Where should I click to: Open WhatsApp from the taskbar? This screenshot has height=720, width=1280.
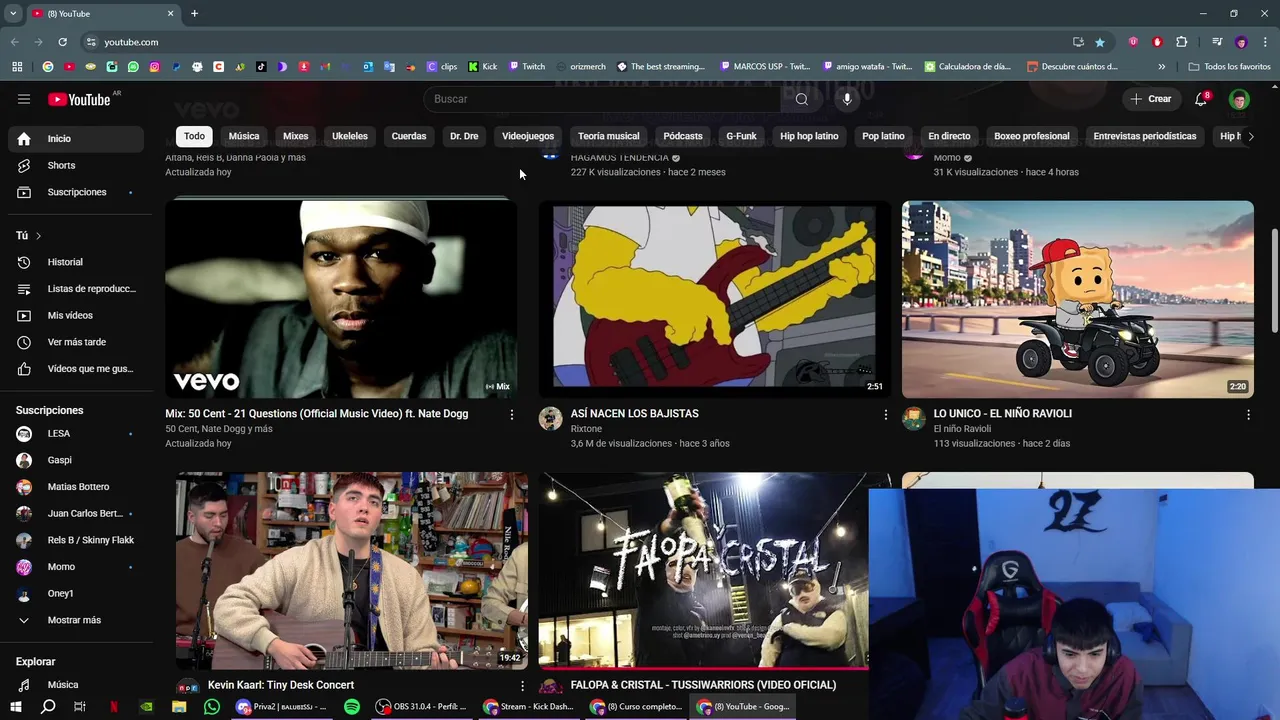tap(211, 706)
